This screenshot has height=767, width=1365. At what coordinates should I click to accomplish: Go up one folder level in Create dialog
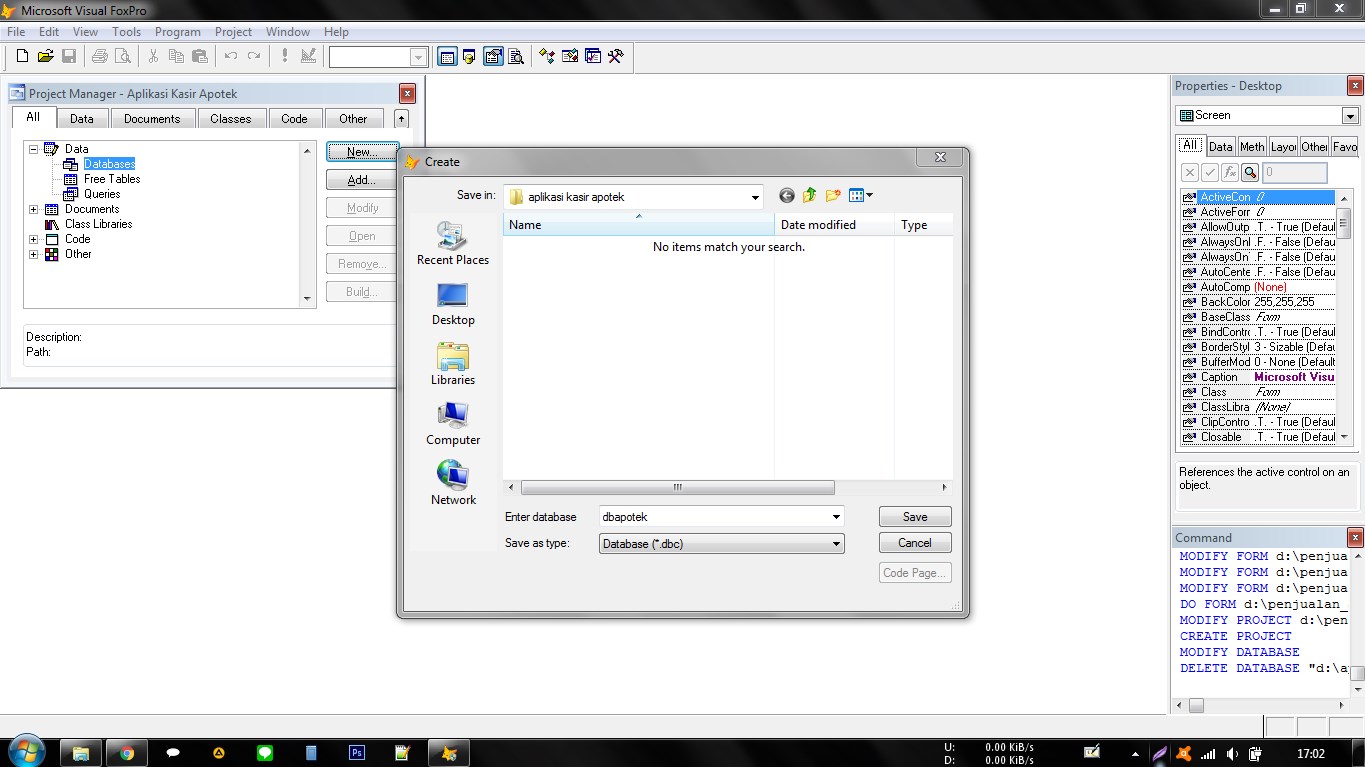[x=810, y=196]
